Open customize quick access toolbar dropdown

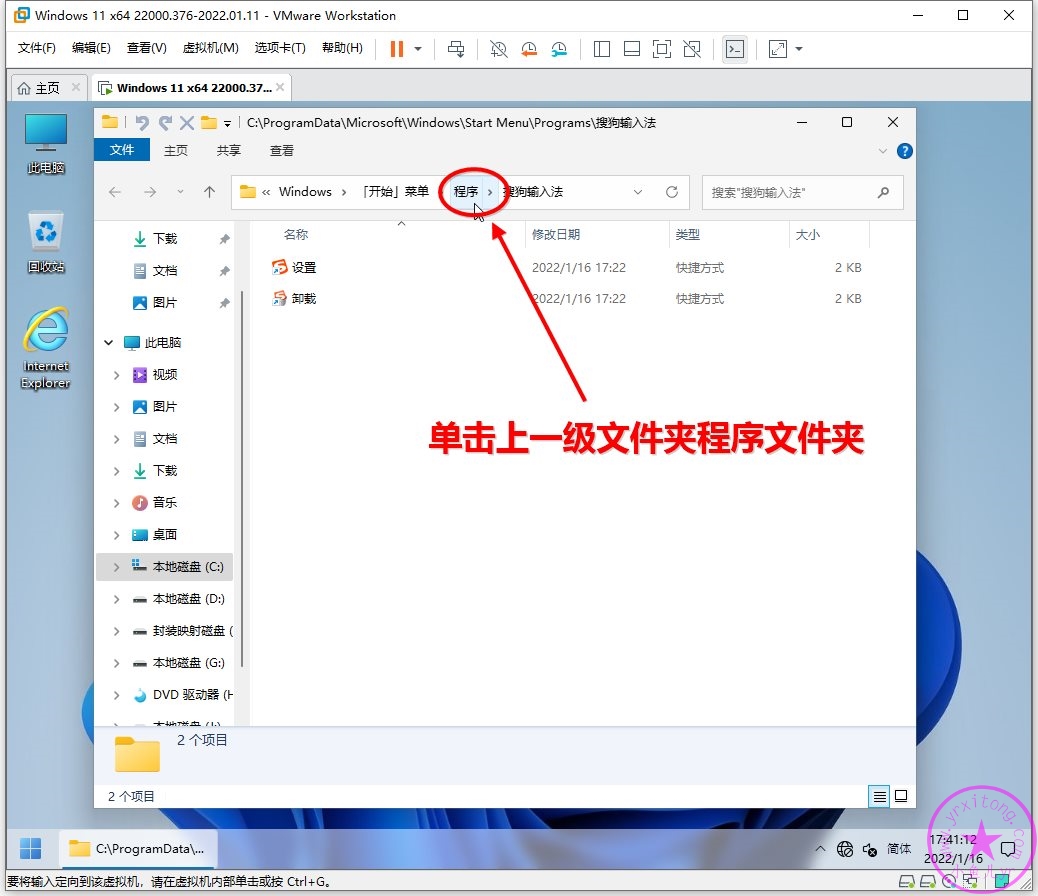click(227, 123)
